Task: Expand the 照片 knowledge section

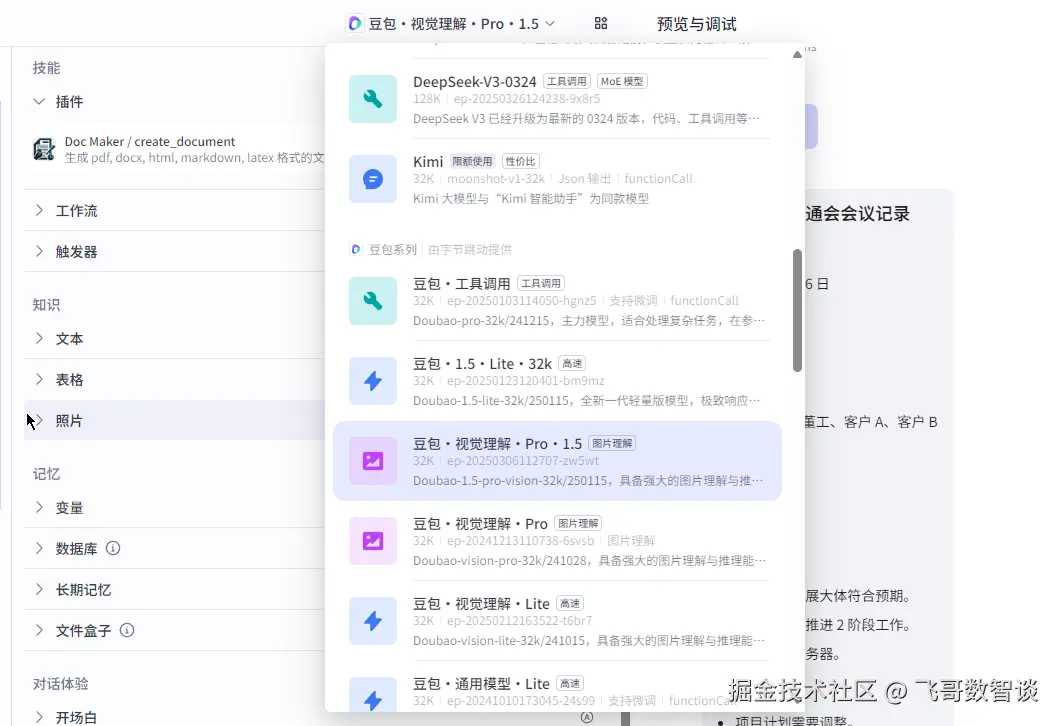Action: tap(39, 420)
